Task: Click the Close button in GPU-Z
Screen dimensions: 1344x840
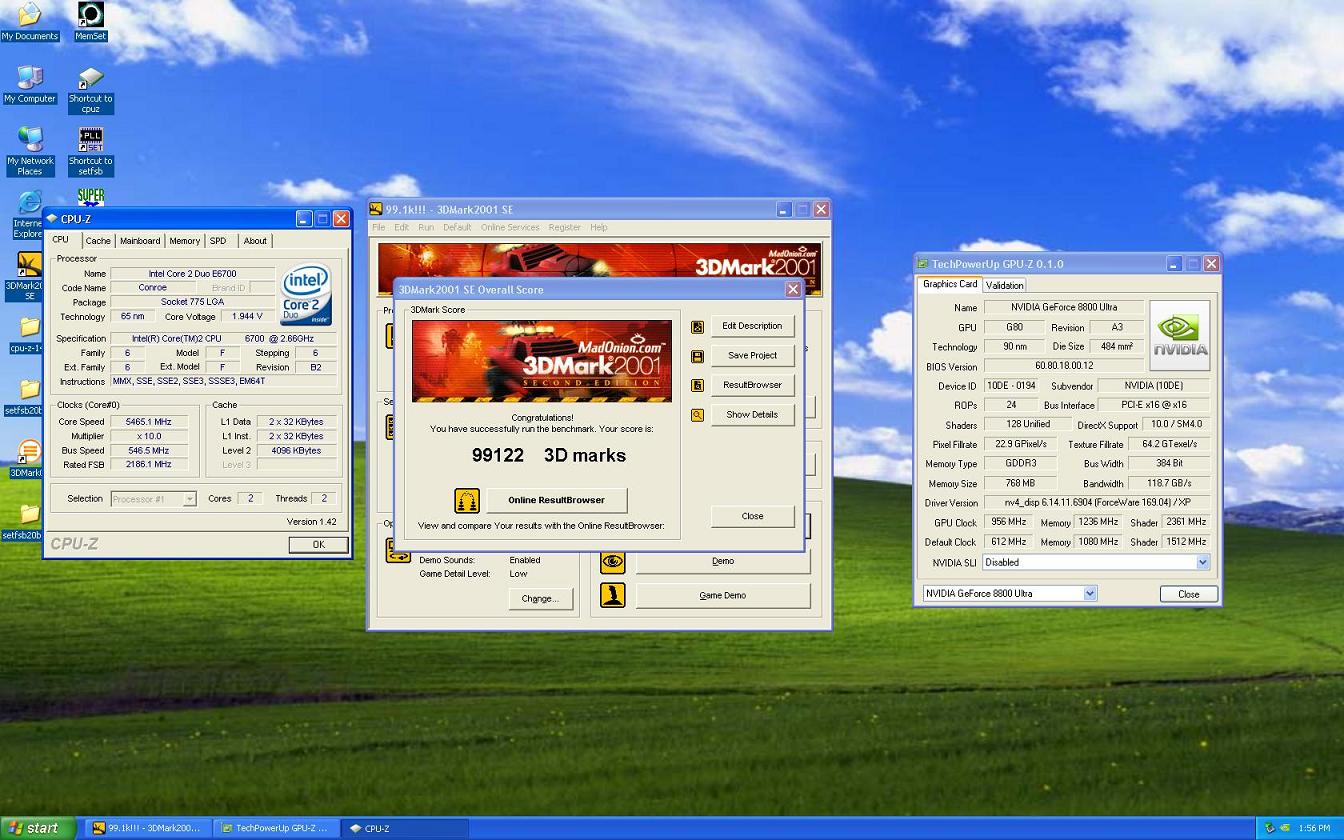Action: coord(1188,594)
